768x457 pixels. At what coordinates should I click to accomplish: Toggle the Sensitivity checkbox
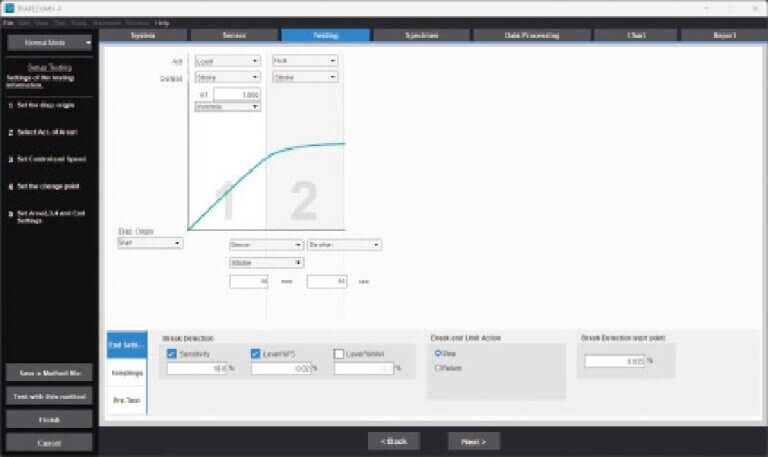[x=172, y=354]
